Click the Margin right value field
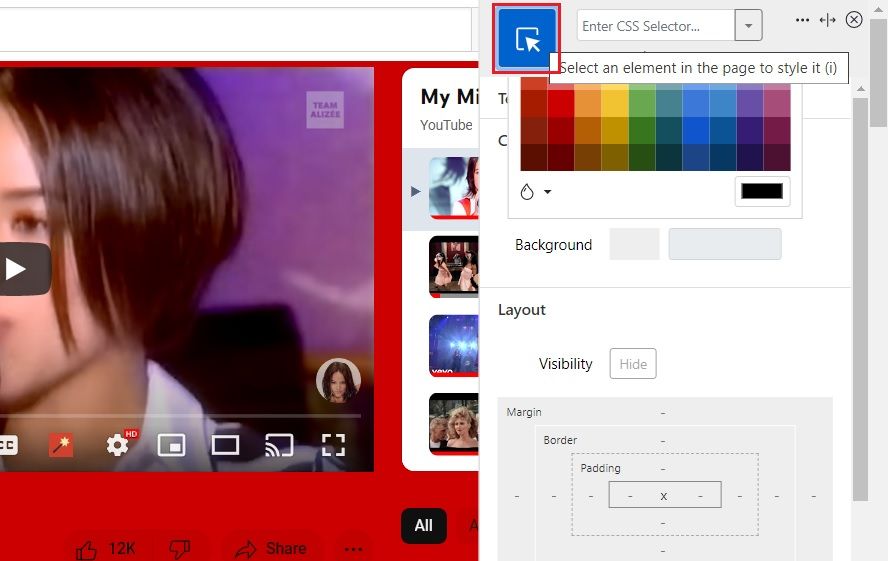The height and width of the screenshot is (561, 888). click(x=813, y=496)
